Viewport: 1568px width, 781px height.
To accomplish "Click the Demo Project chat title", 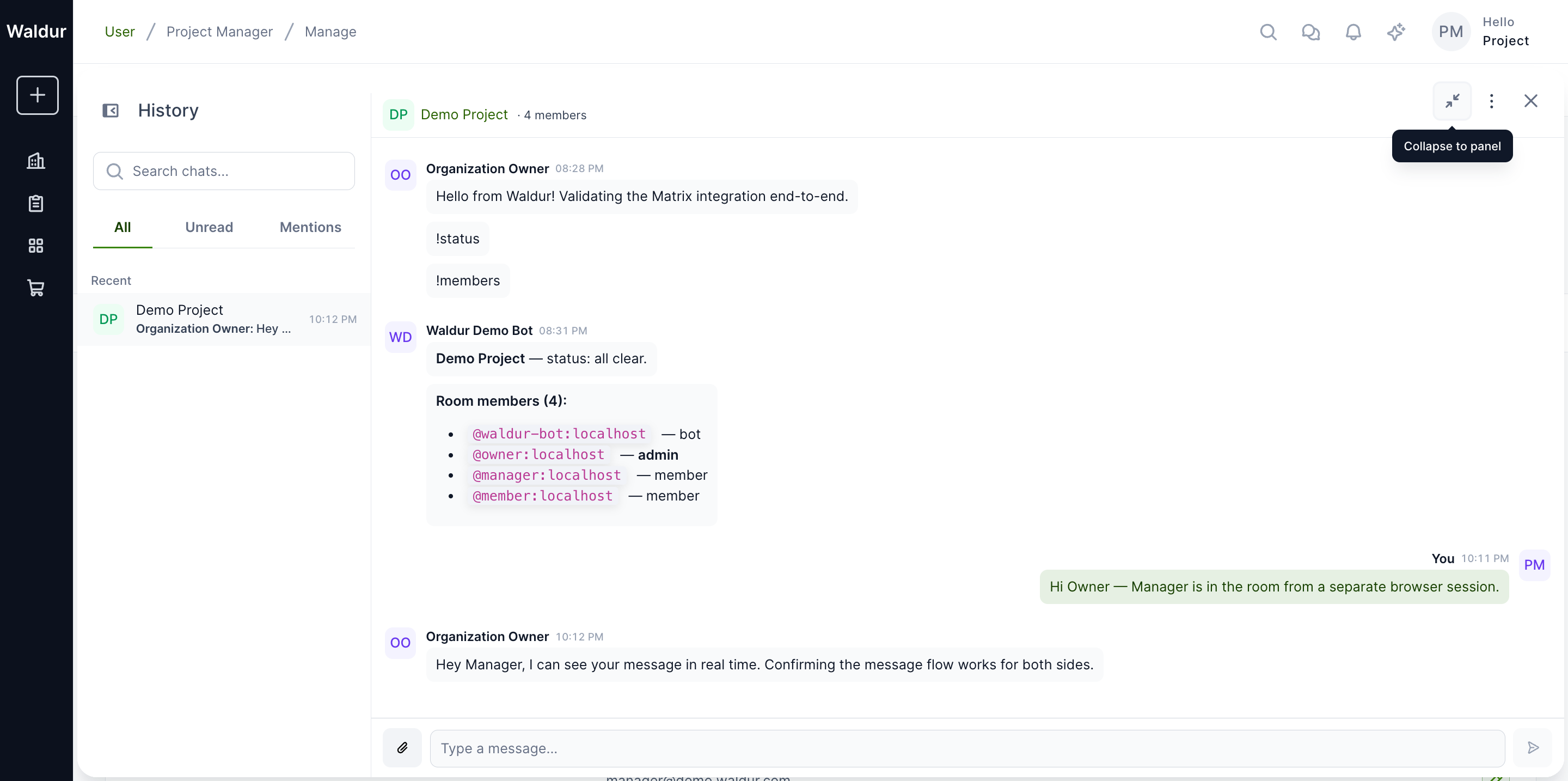I will (464, 114).
